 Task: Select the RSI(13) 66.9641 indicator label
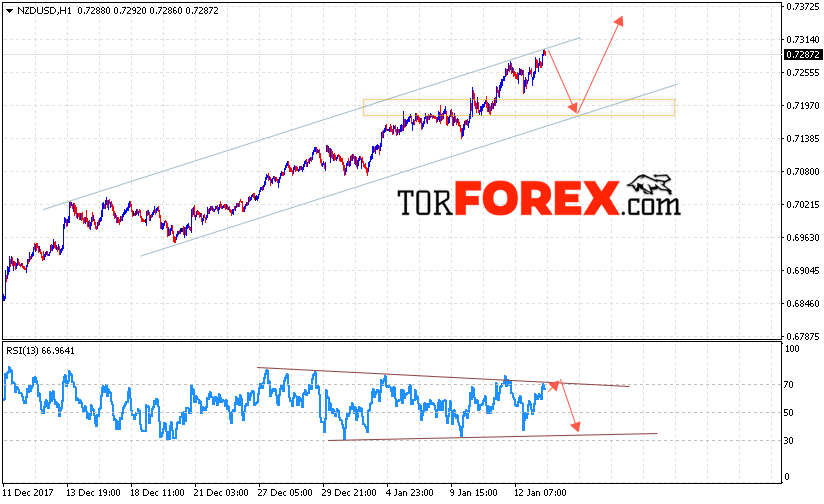coord(40,351)
